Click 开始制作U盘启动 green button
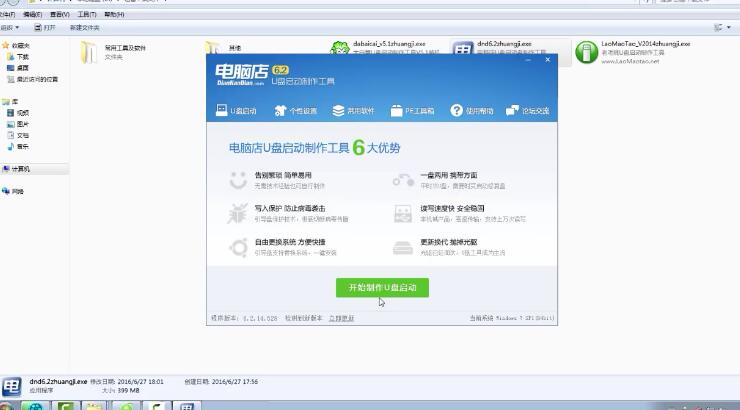Image resolution: width=740 pixels, height=410 pixels. click(x=382, y=288)
